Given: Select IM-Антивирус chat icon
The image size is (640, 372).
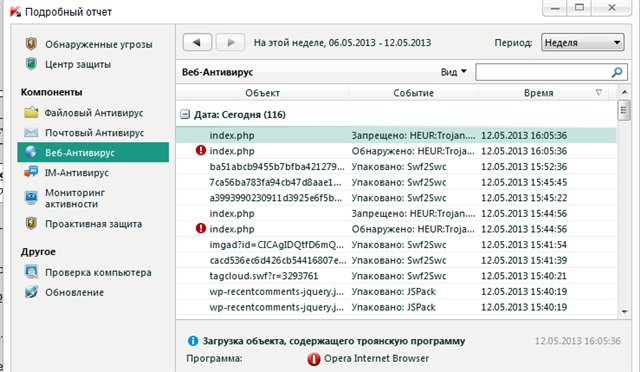Looking at the screenshot, I should [31, 172].
